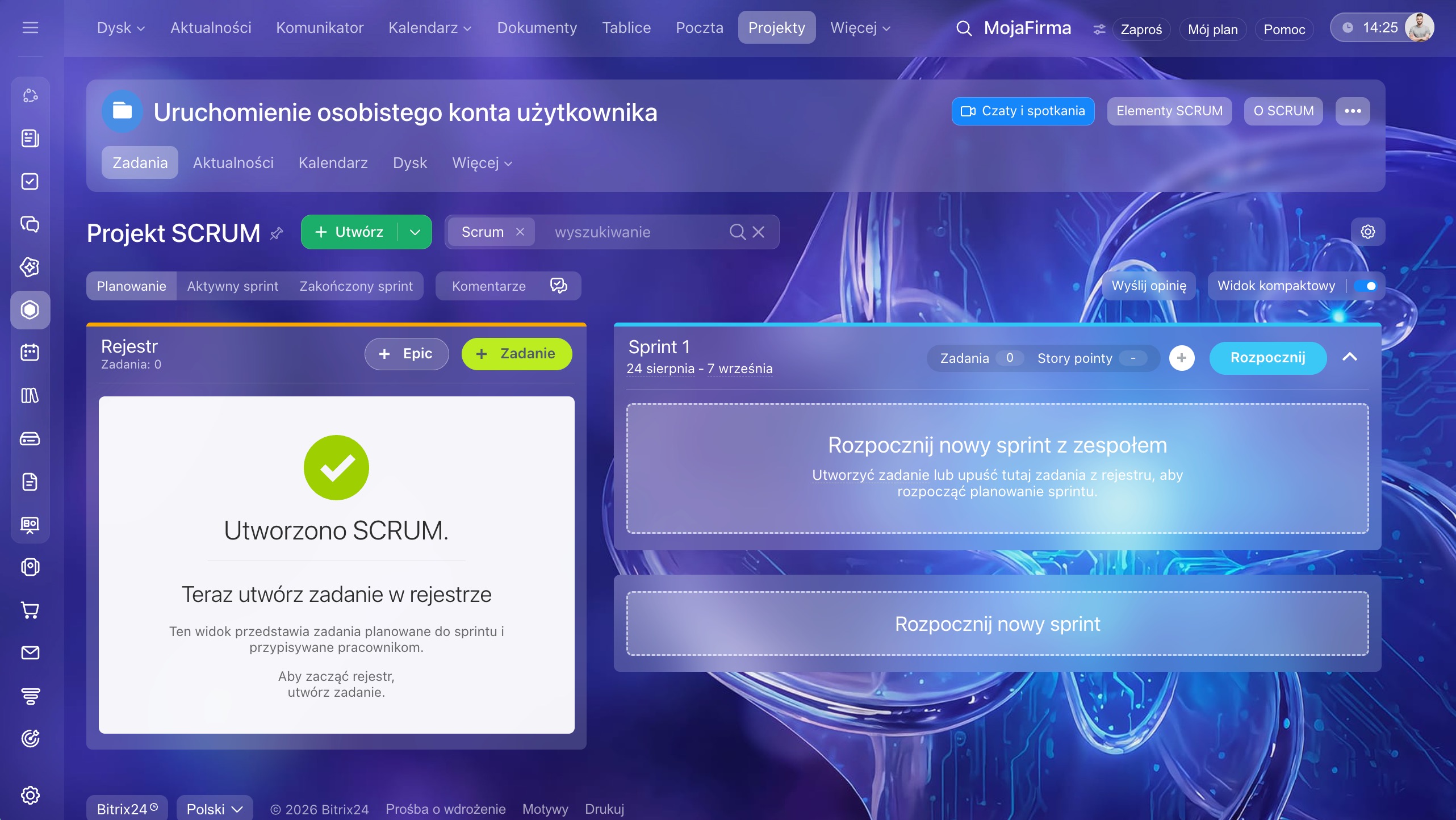Open the online store cart sidebar icon

click(x=30, y=610)
